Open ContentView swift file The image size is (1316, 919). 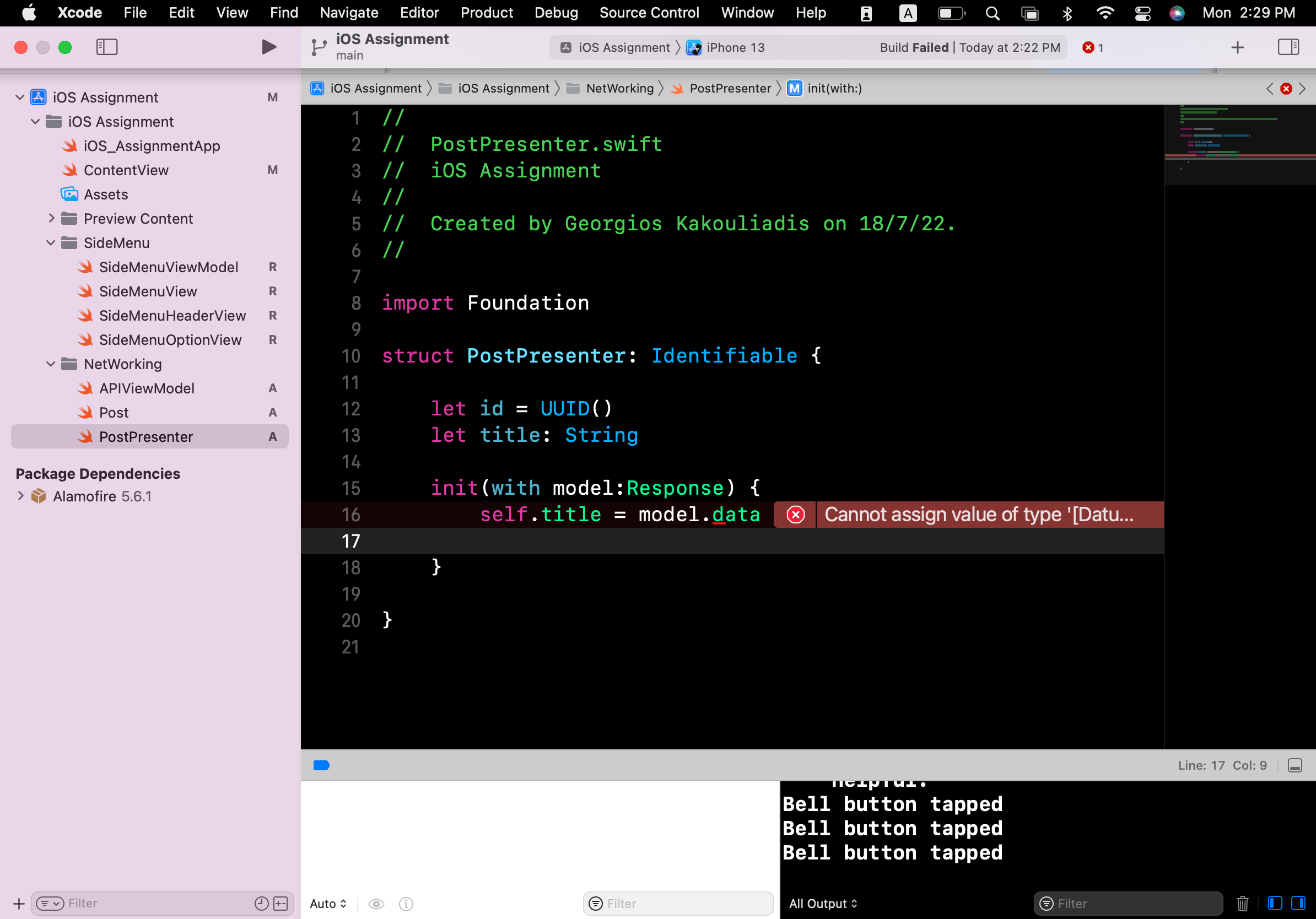pos(115,170)
